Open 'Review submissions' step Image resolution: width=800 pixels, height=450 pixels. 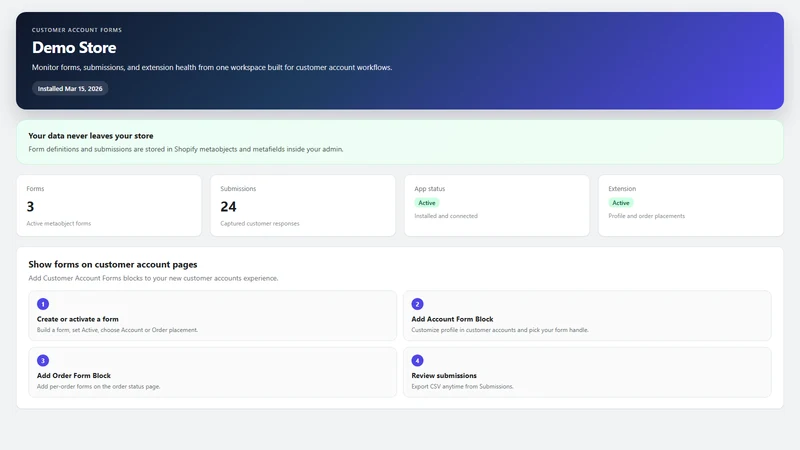pos(587,372)
